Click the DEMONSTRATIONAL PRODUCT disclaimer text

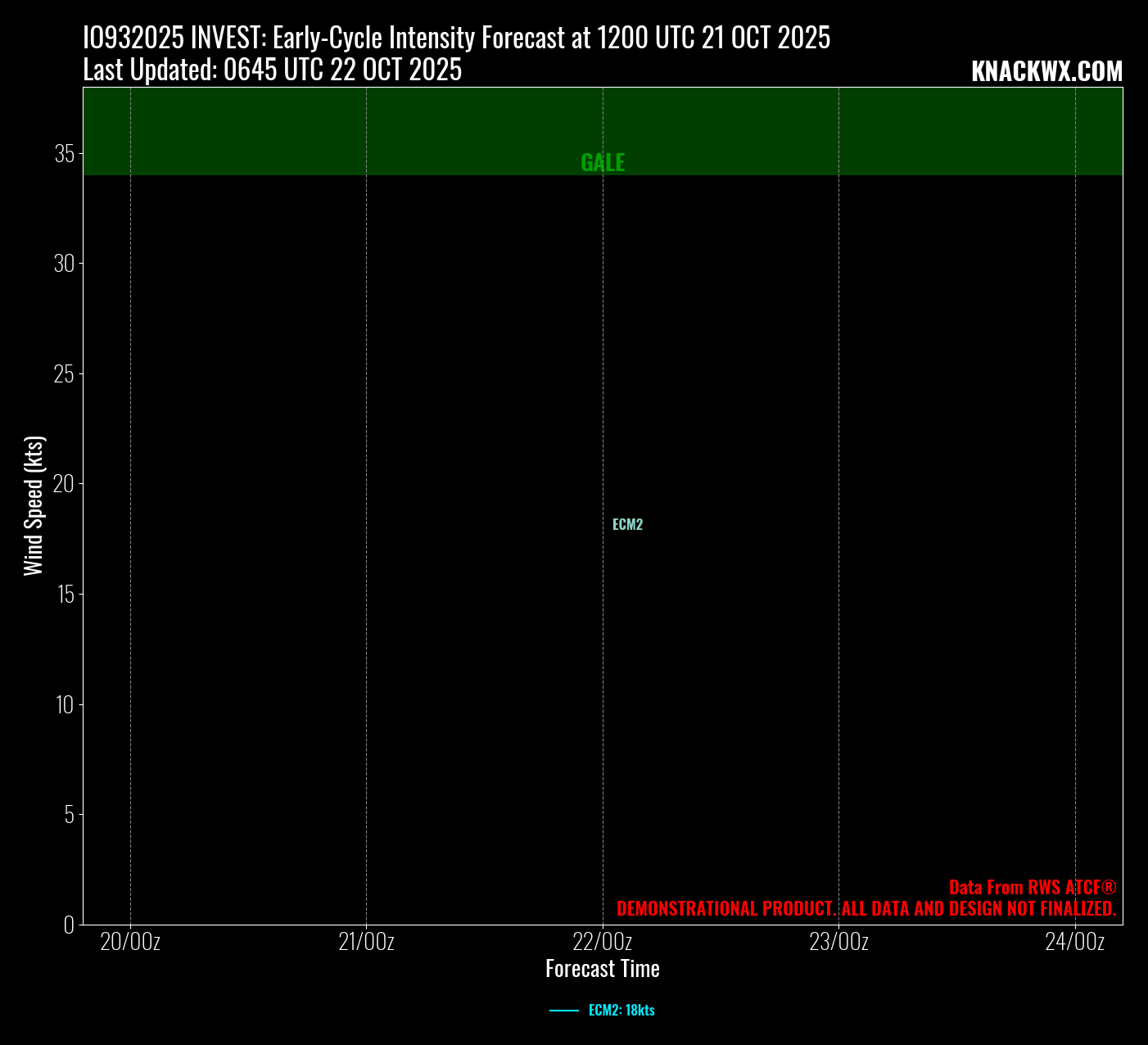[866, 908]
